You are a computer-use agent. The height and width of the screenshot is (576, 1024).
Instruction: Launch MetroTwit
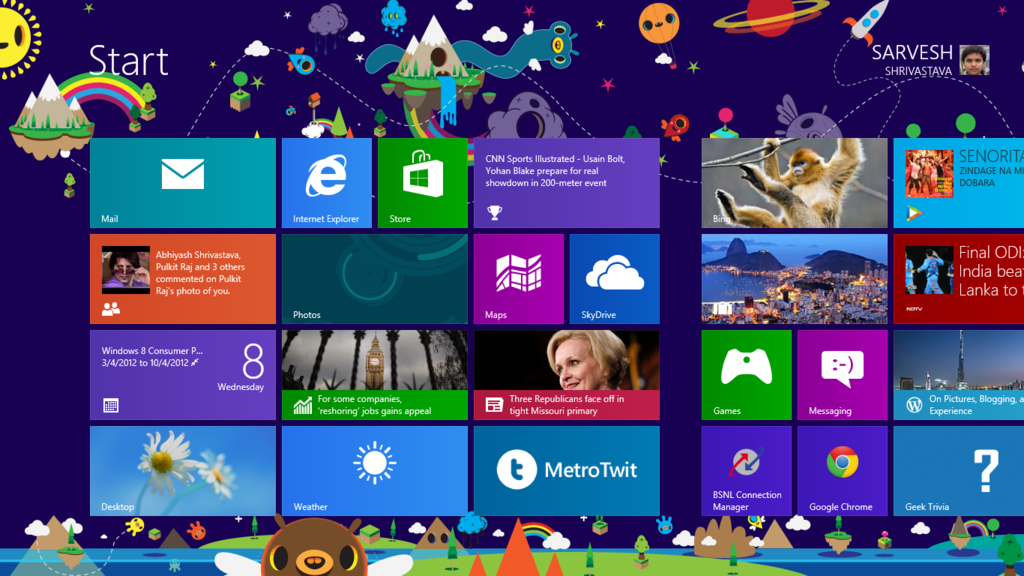pos(566,470)
